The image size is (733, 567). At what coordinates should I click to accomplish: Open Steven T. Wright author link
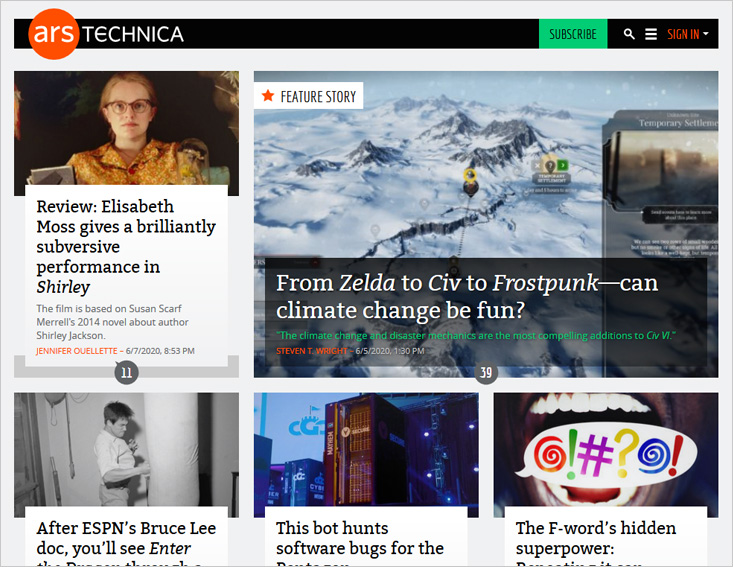coord(312,351)
